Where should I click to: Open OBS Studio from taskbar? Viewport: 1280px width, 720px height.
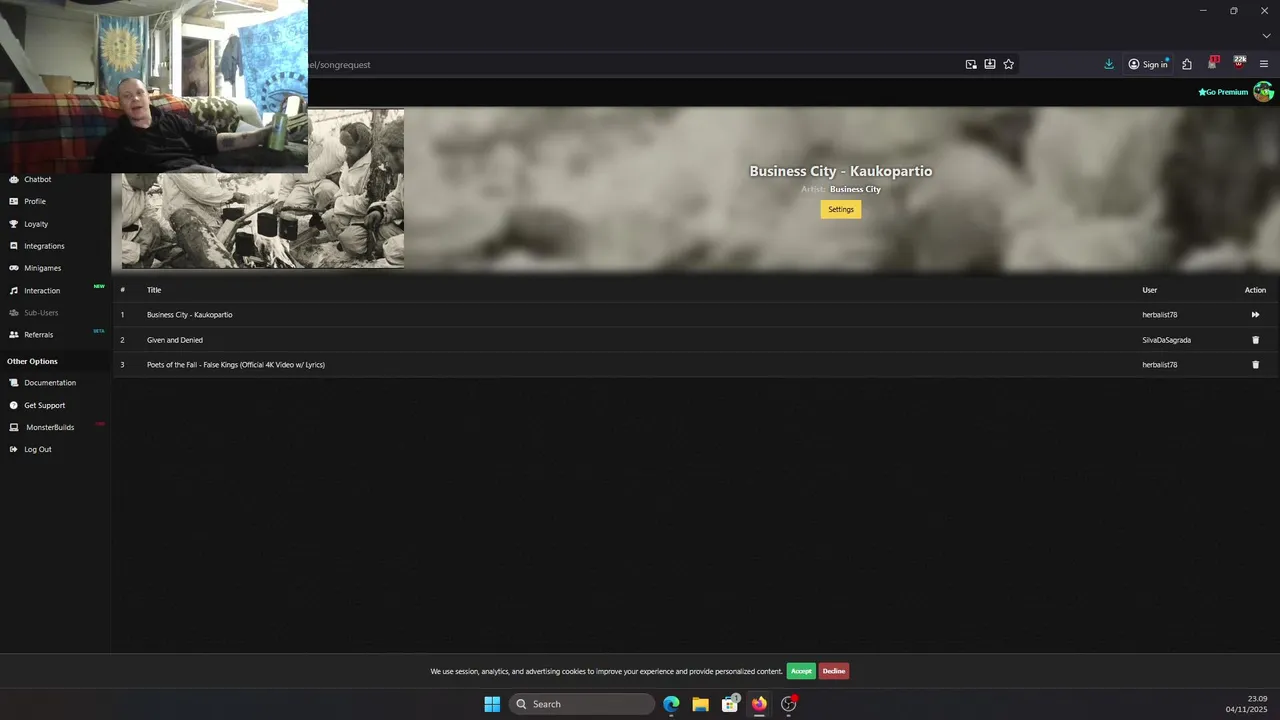(789, 704)
